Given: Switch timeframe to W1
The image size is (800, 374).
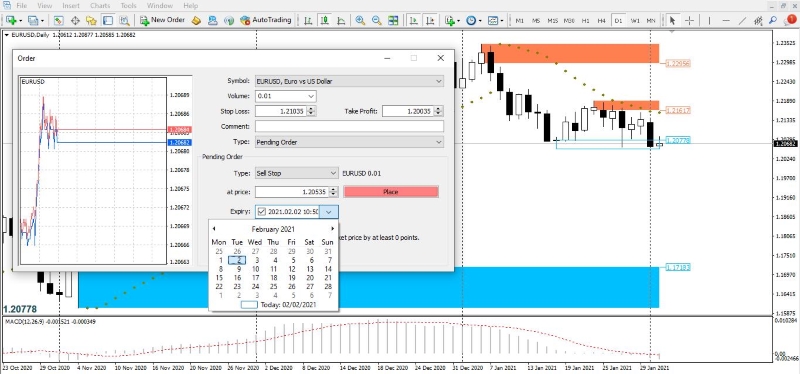Looking at the screenshot, I should [635, 20].
